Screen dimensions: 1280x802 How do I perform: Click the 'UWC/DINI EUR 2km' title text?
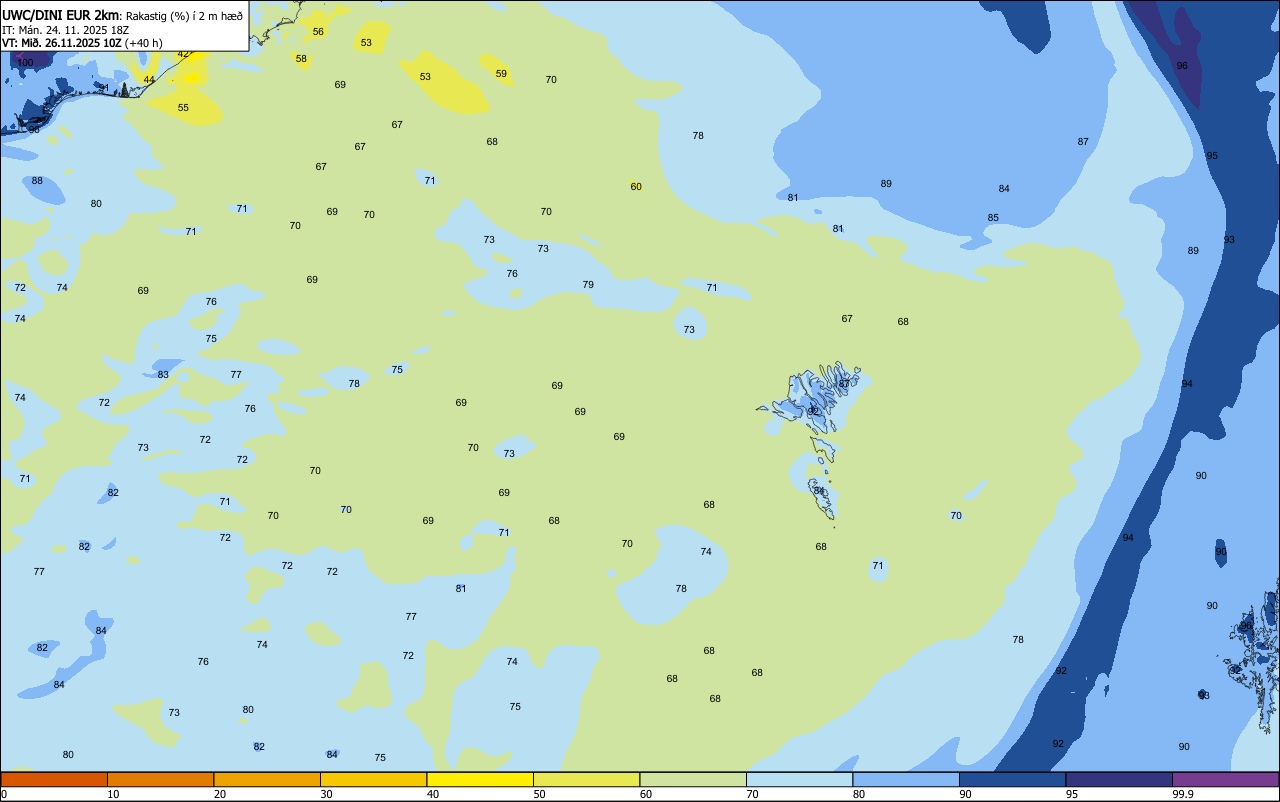[61, 14]
